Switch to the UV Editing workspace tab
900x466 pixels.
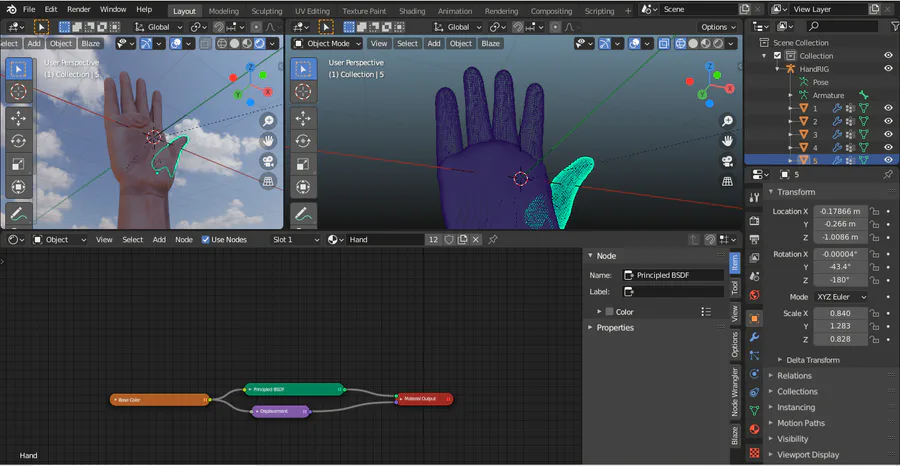313,11
